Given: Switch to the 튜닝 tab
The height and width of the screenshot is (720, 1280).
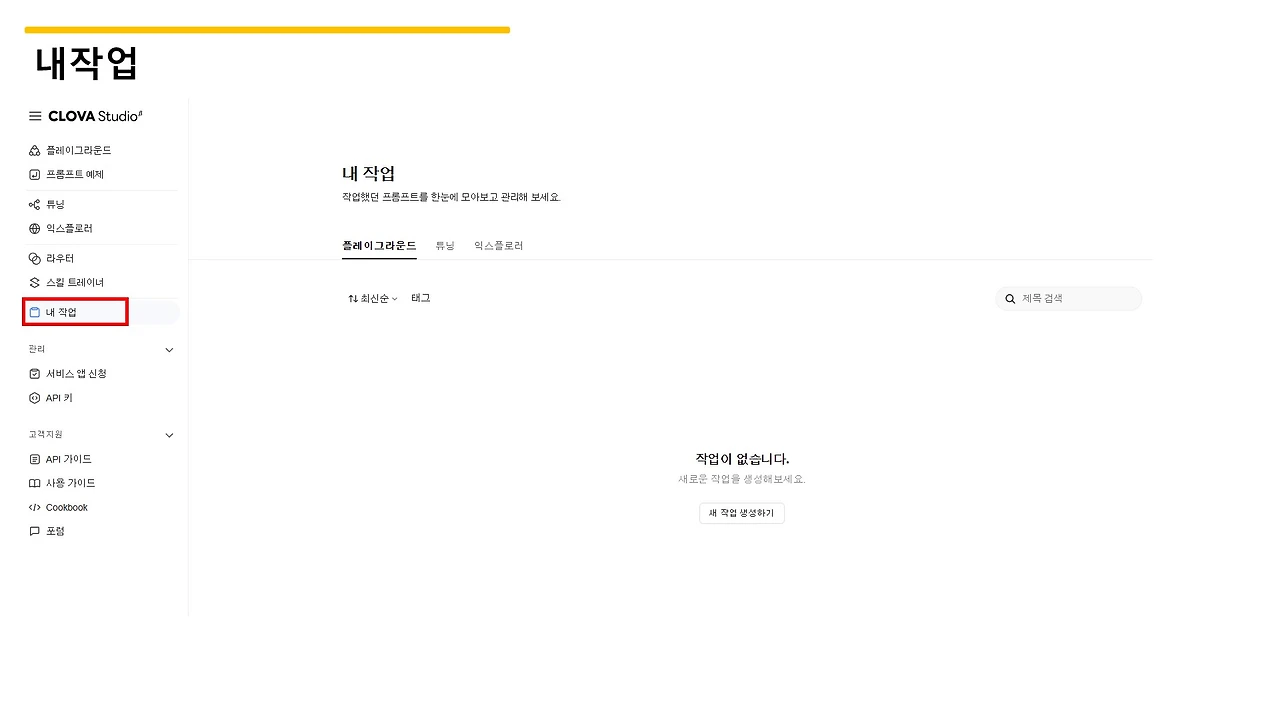Looking at the screenshot, I should pyautogui.click(x=445, y=245).
